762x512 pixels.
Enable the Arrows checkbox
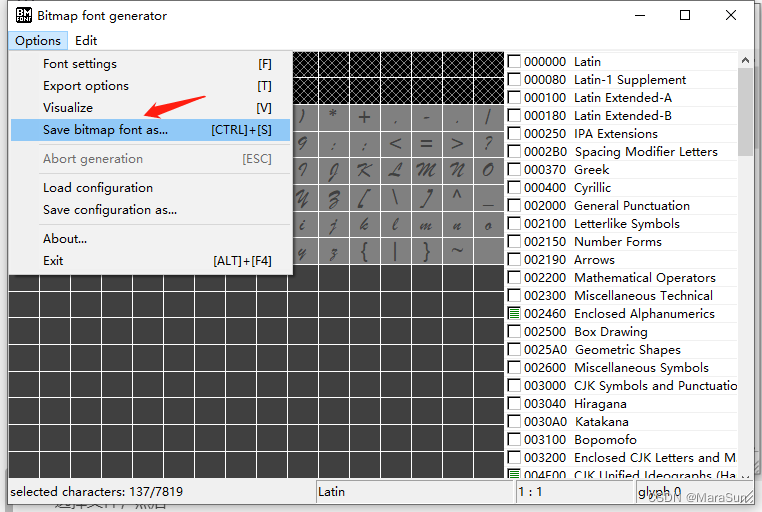tap(514, 259)
